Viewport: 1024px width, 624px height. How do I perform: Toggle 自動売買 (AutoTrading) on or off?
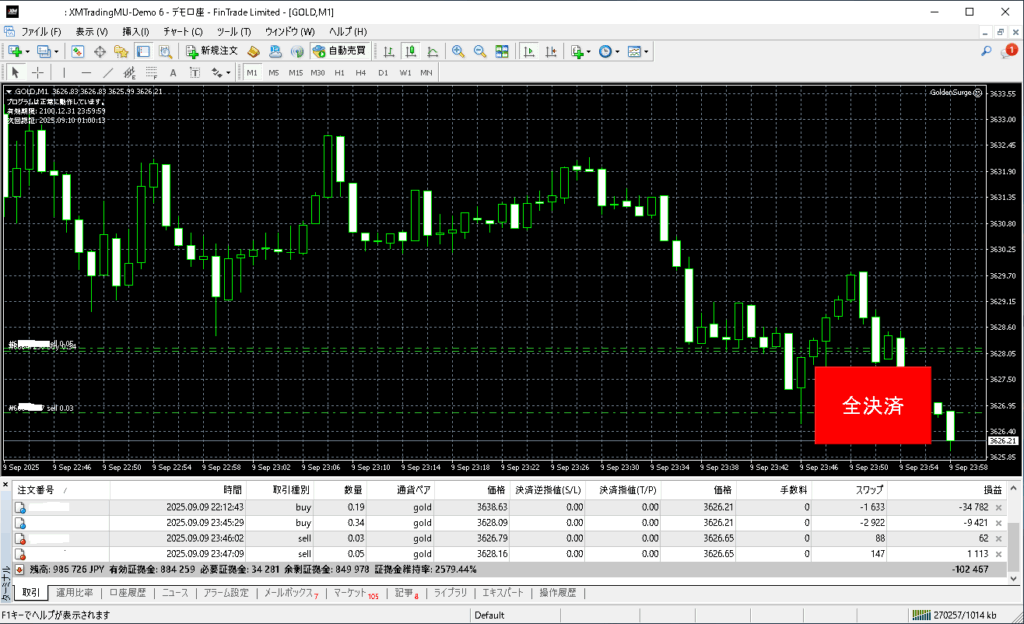pyautogui.click(x=339, y=51)
